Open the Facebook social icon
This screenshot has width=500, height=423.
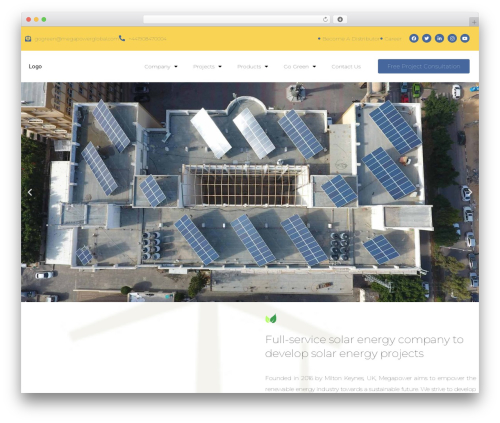pyautogui.click(x=414, y=38)
